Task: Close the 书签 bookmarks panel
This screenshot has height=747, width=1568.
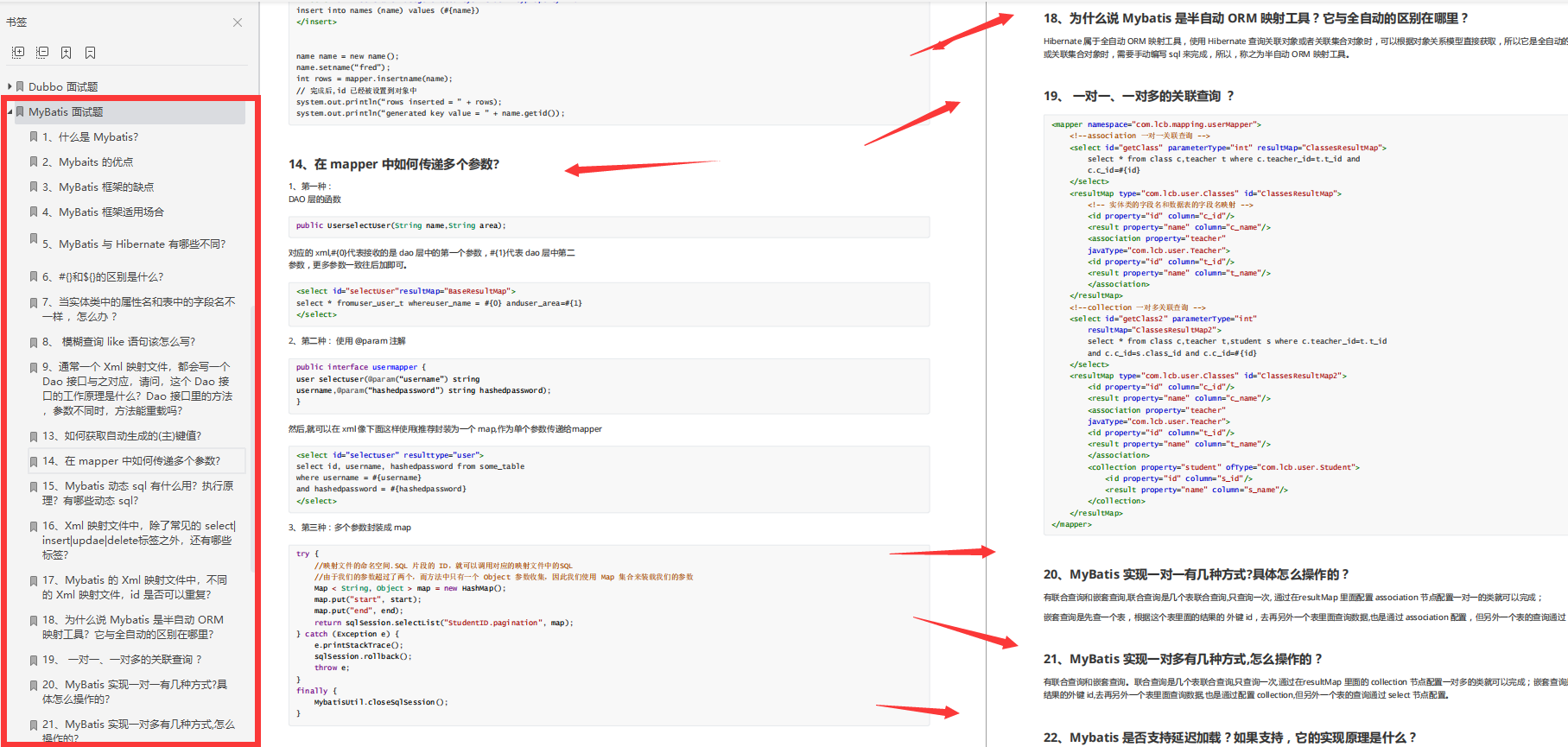Action: click(x=238, y=22)
